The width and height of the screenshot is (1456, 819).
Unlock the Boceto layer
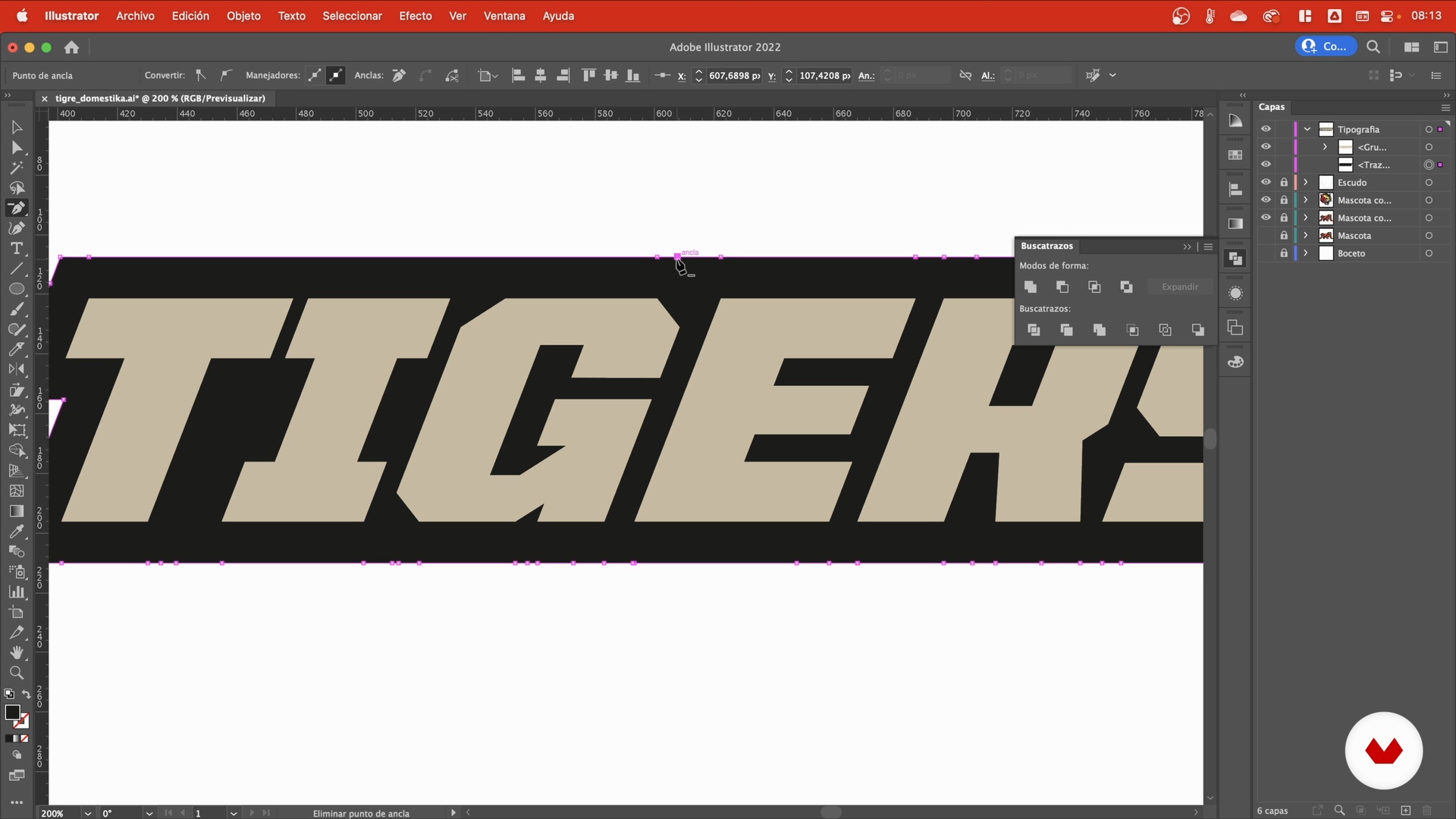tap(1283, 253)
